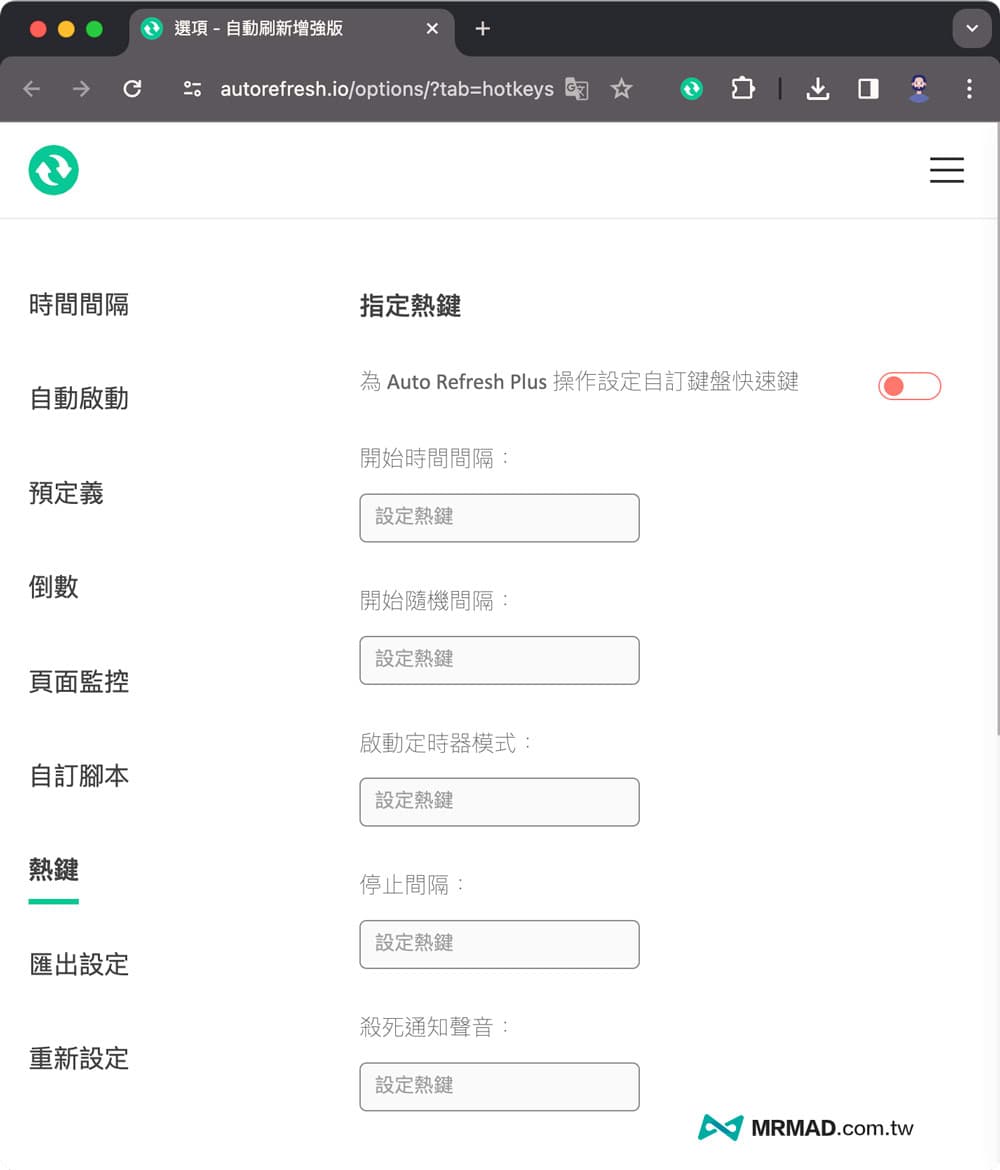
Task: Click the Auto Refresh Plus logo
Action: click(x=54, y=170)
